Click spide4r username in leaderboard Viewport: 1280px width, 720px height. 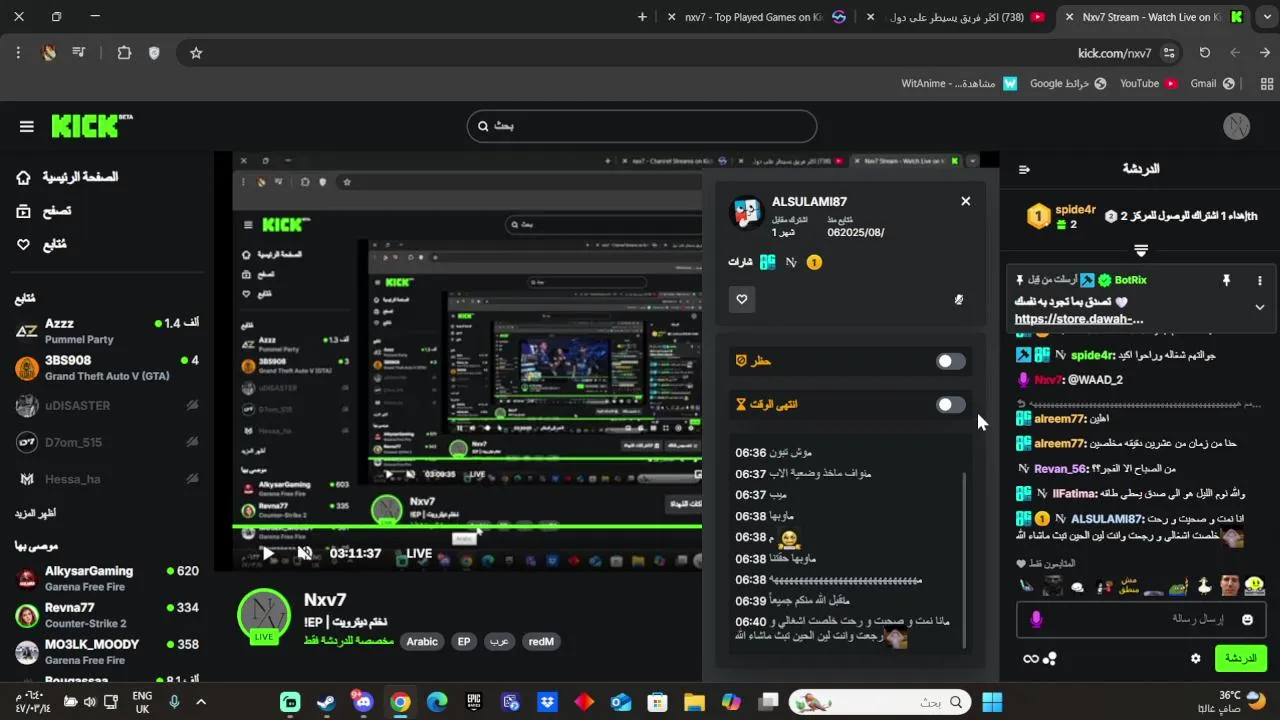(x=1075, y=210)
